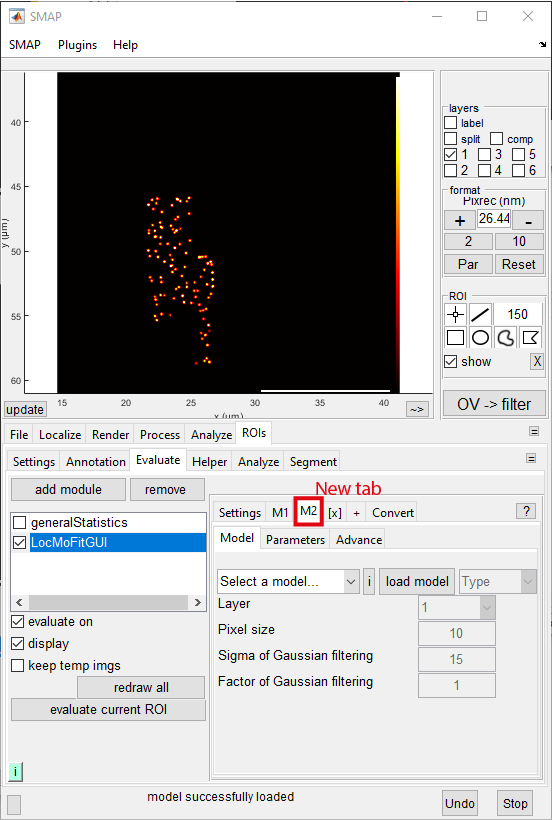Click the status indicator box at bottom-left

[14, 804]
